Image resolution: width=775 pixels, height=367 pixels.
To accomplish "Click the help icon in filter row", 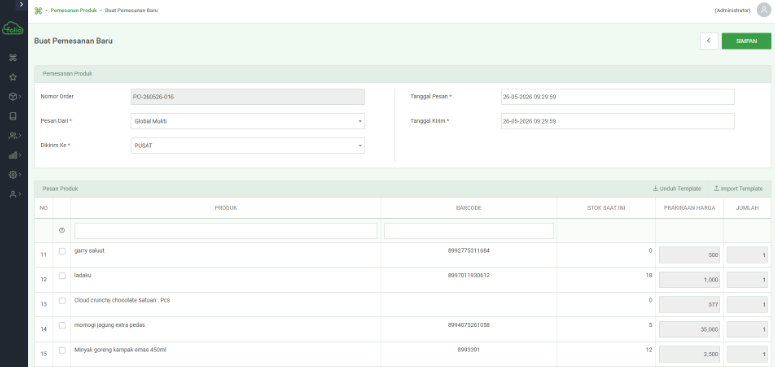I will 62,230.
